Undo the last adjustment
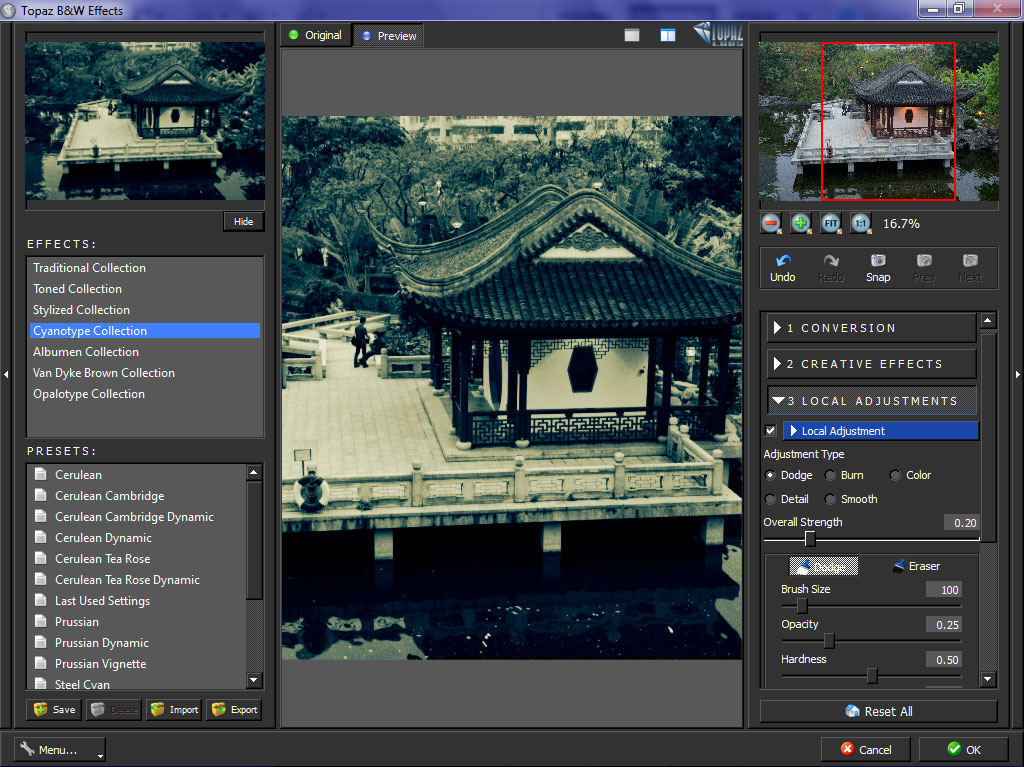 (x=783, y=268)
